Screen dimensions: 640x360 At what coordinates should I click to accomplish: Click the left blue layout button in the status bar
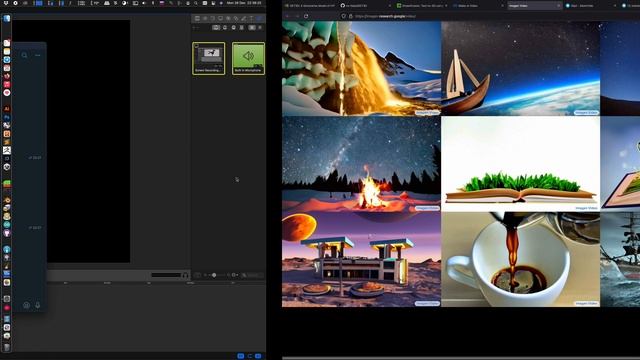pos(241,356)
